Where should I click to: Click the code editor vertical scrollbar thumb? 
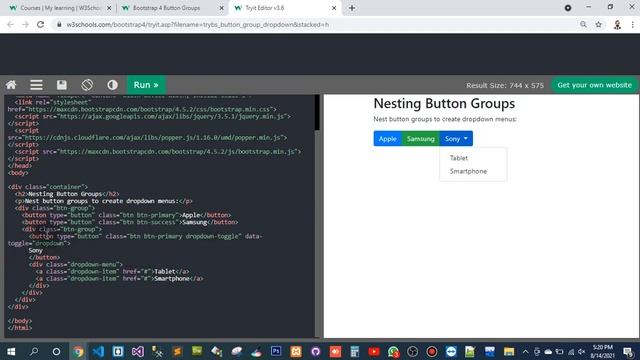(x=317, y=113)
